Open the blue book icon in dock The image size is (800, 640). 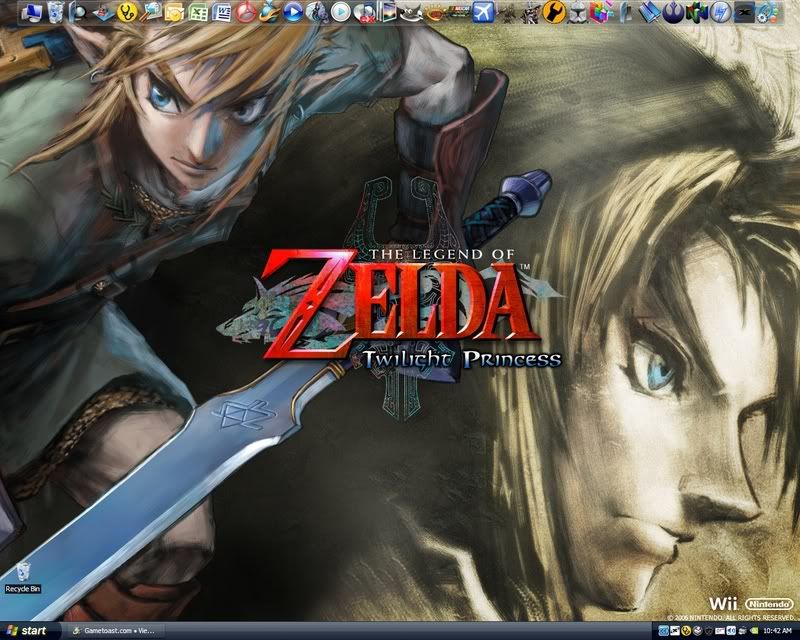pyautogui.click(x=650, y=12)
